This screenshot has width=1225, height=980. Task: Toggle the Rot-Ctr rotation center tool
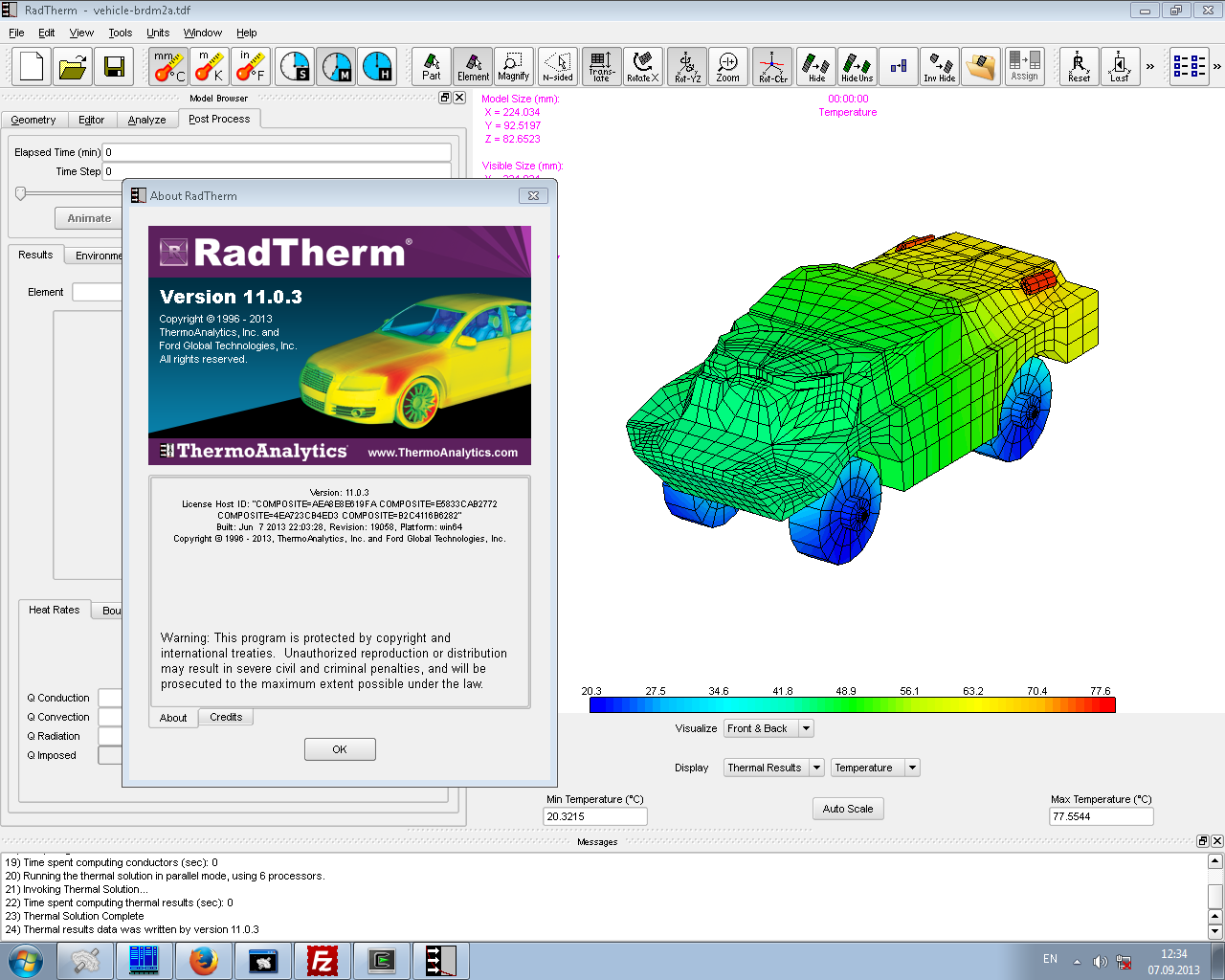coord(772,67)
